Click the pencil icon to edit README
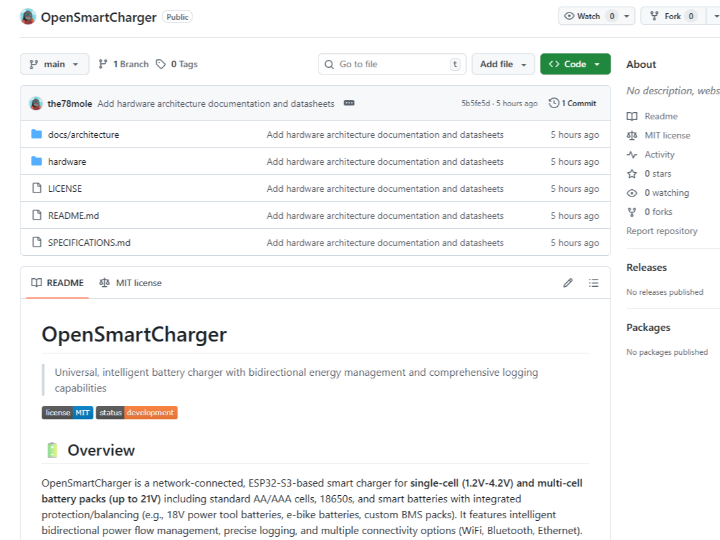The width and height of the screenshot is (720, 540). [x=568, y=283]
